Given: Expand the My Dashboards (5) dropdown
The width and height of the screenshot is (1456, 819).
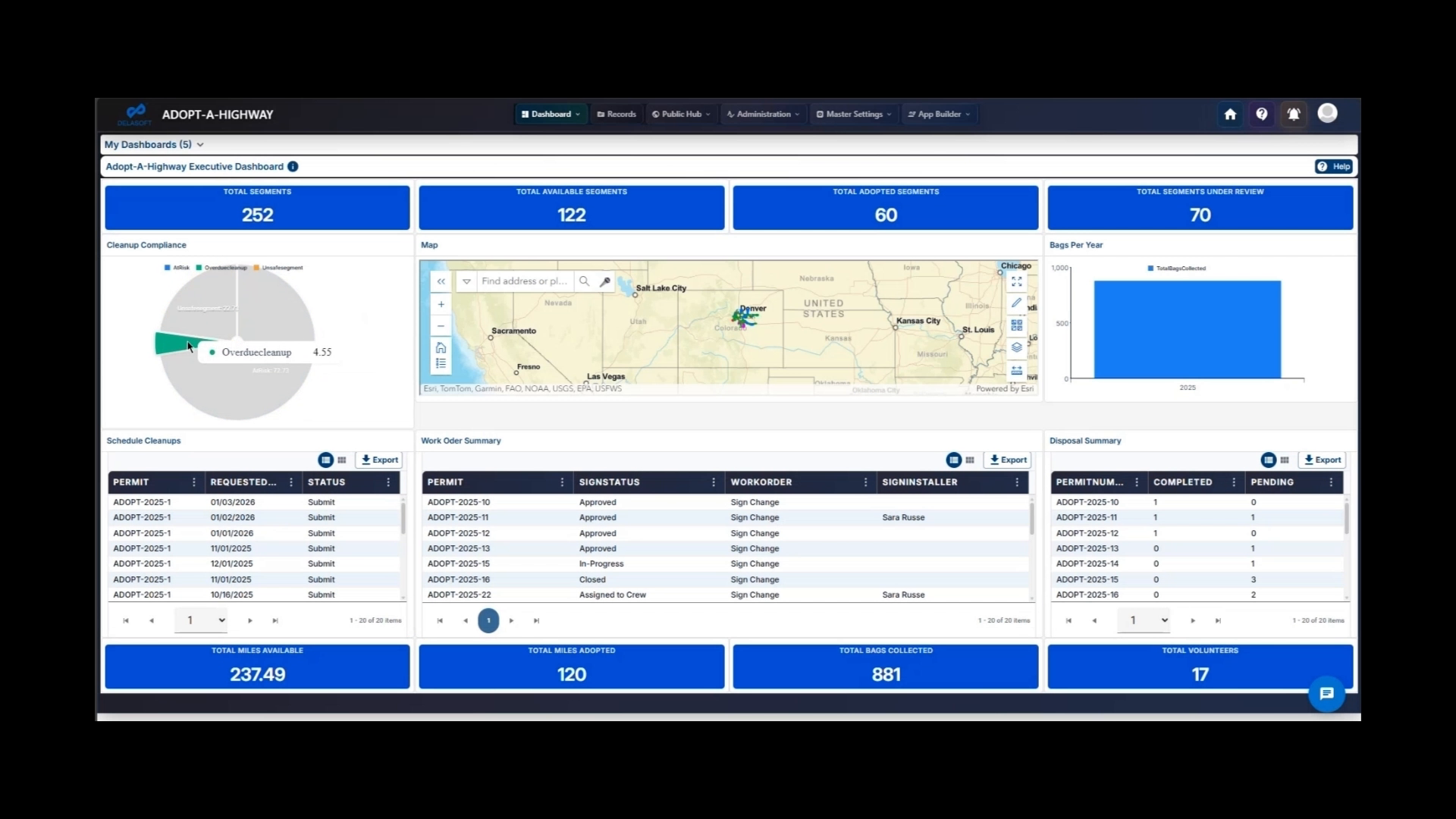Looking at the screenshot, I should [x=155, y=144].
